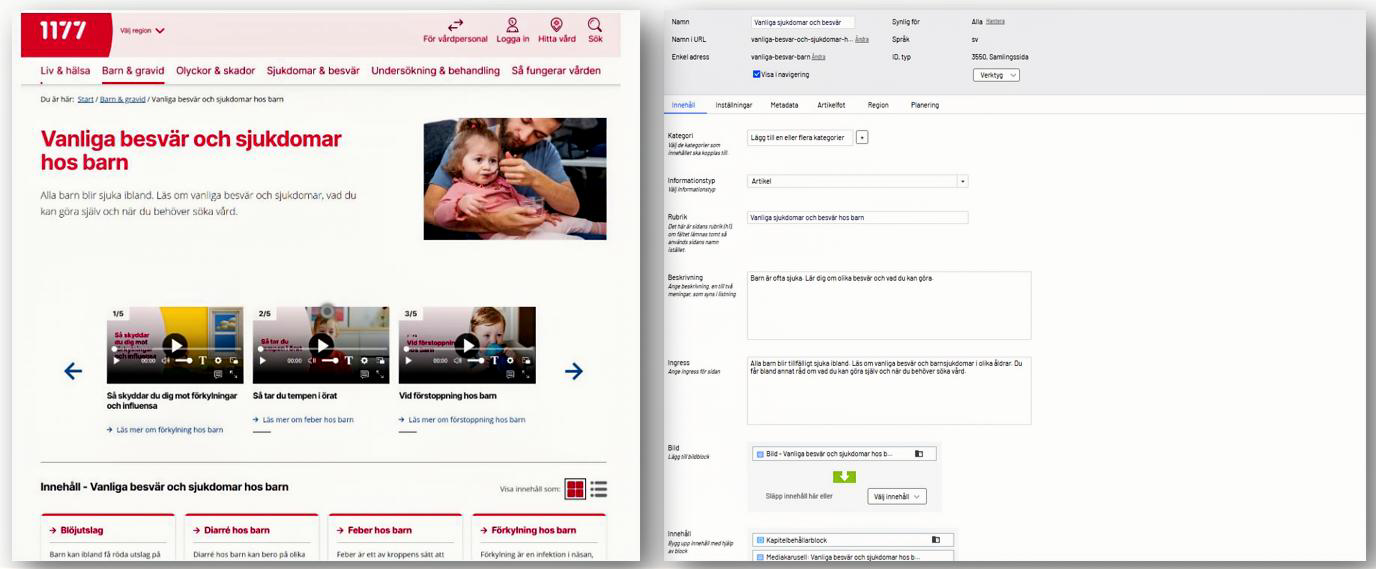The image size is (1376, 569).
Task: Click the plus button beside category field
Action: tap(862, 138)
